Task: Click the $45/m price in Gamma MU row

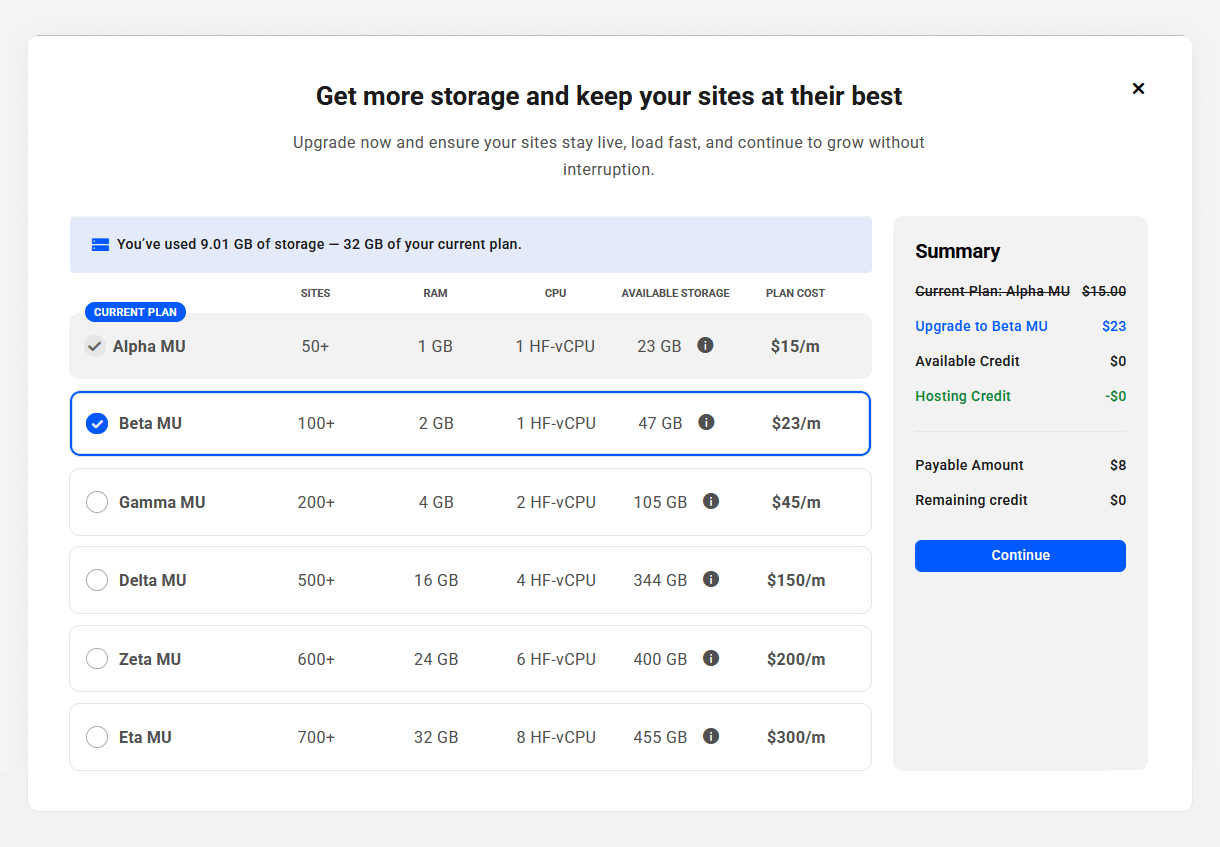Action: point(796,502)
